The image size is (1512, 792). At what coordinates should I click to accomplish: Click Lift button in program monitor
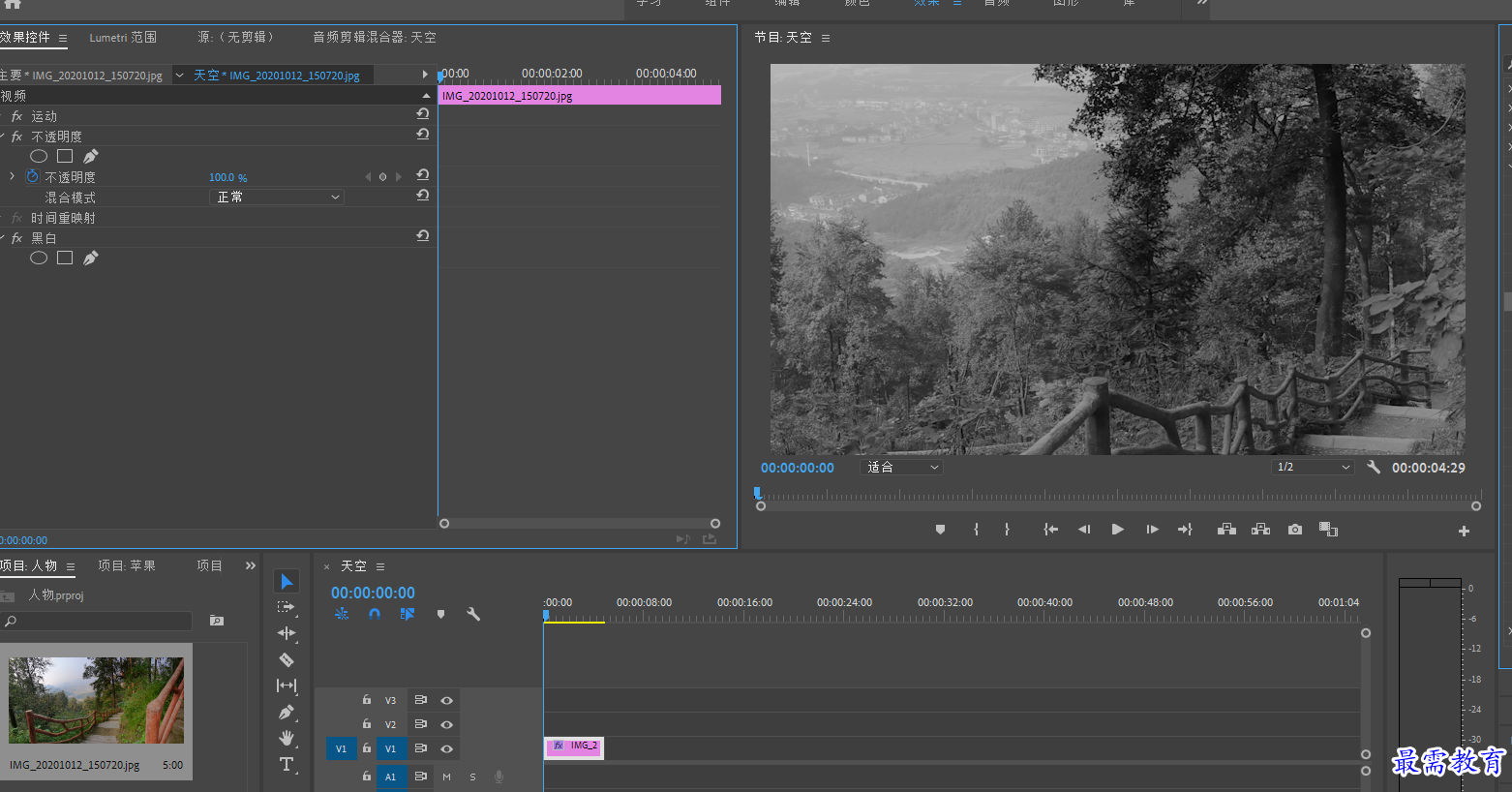click(x=1226, y=530)
